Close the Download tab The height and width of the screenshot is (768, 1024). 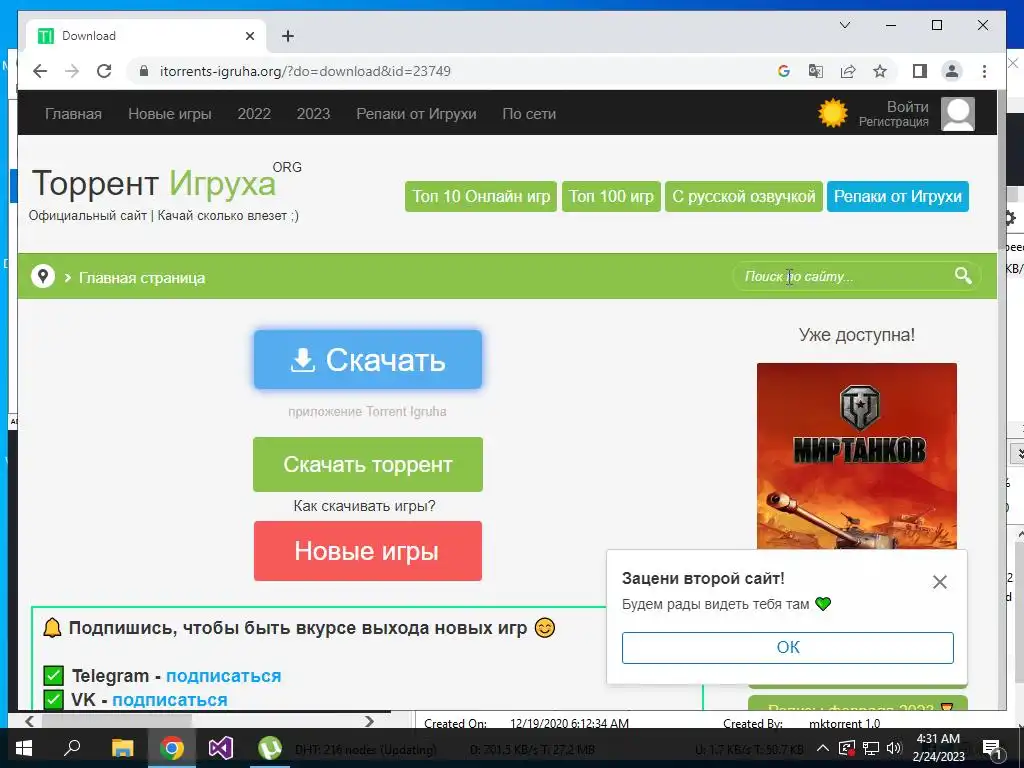(x=249, y=36)
